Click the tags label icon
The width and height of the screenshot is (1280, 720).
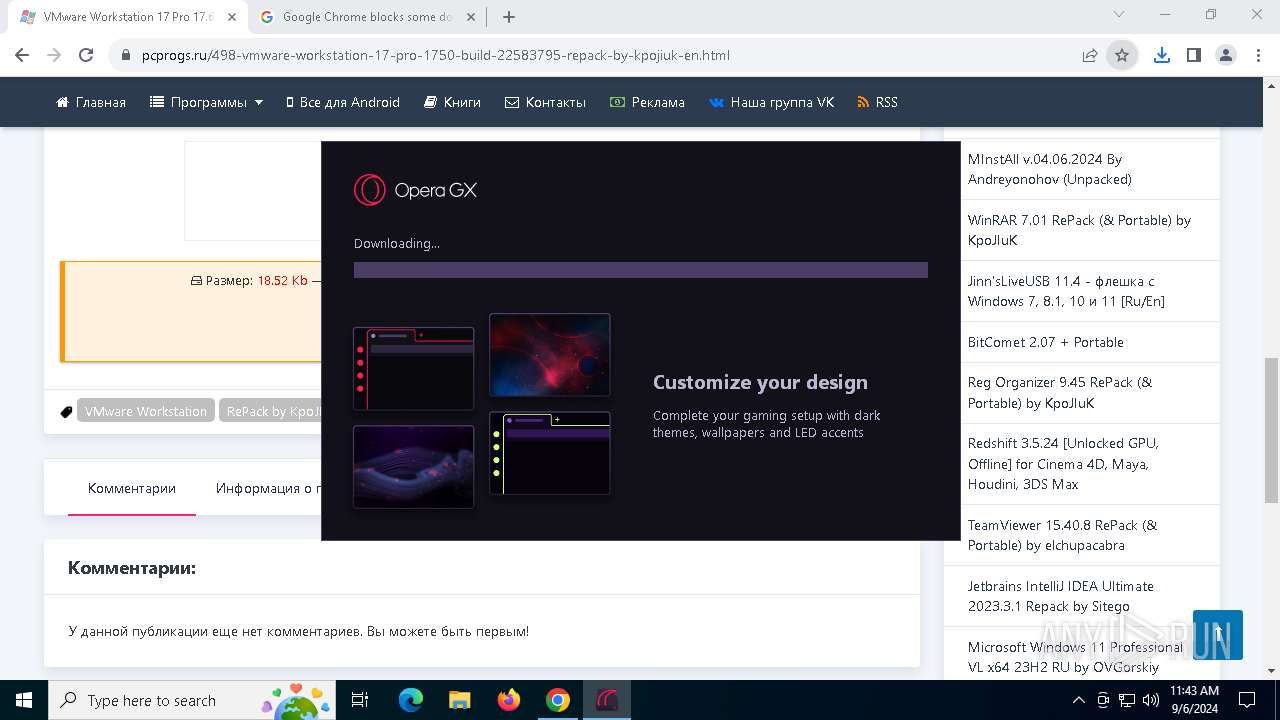pyautogui.click(x=66, y=412)
